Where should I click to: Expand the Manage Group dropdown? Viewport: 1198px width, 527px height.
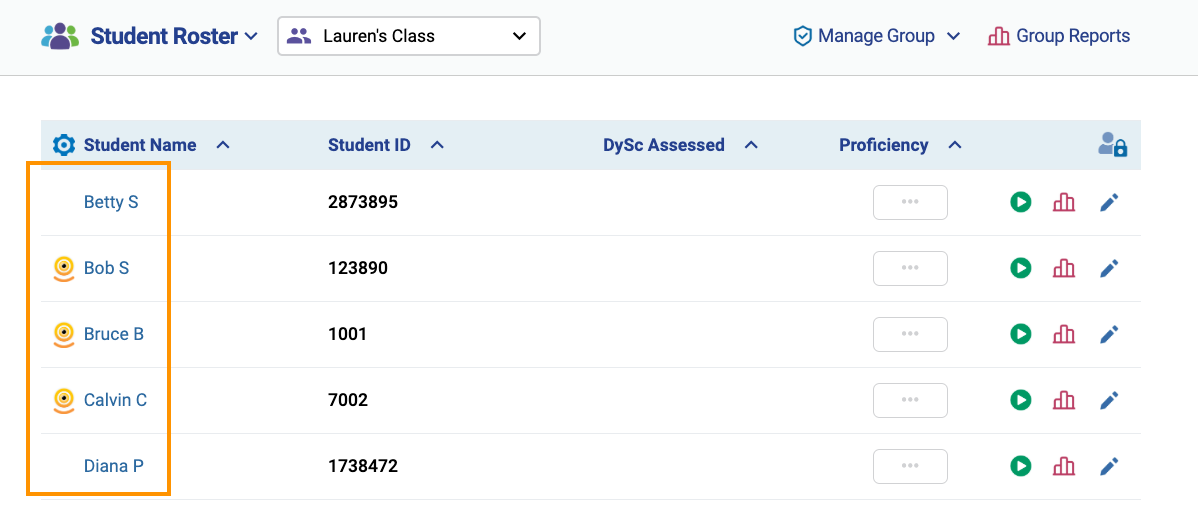pos(876,36)
